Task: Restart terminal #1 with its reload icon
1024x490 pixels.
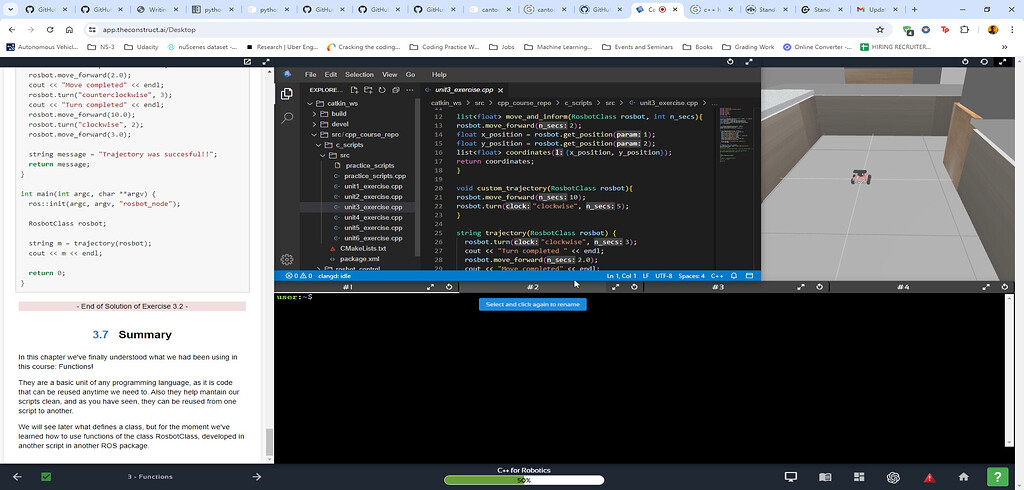Action: (449, 287)
